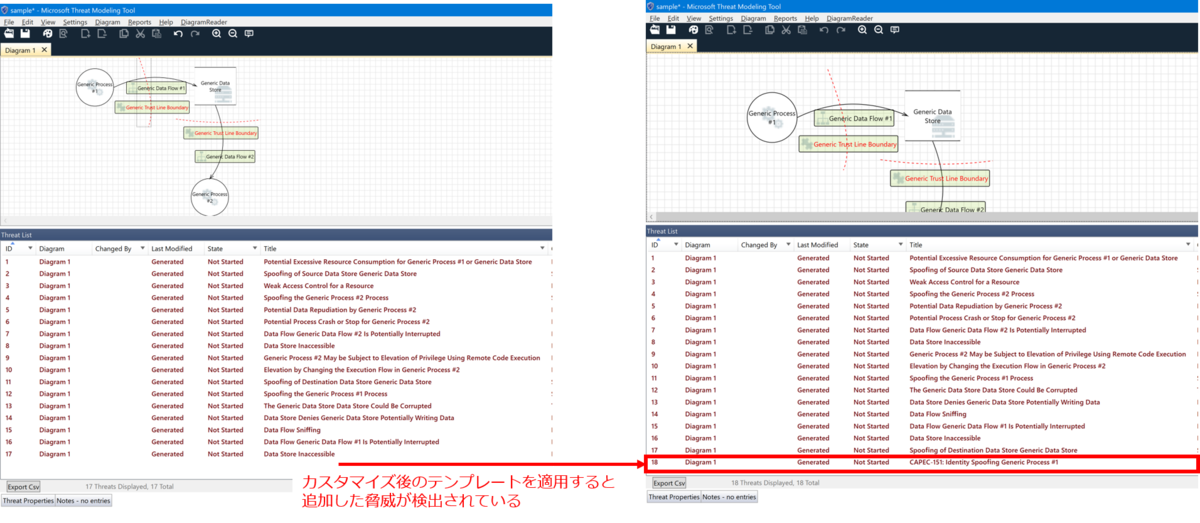Select Generic Data Flow #1 label in right diagram
The width and height of the screenshot is (1200, 523).
(x=854, y=118)
